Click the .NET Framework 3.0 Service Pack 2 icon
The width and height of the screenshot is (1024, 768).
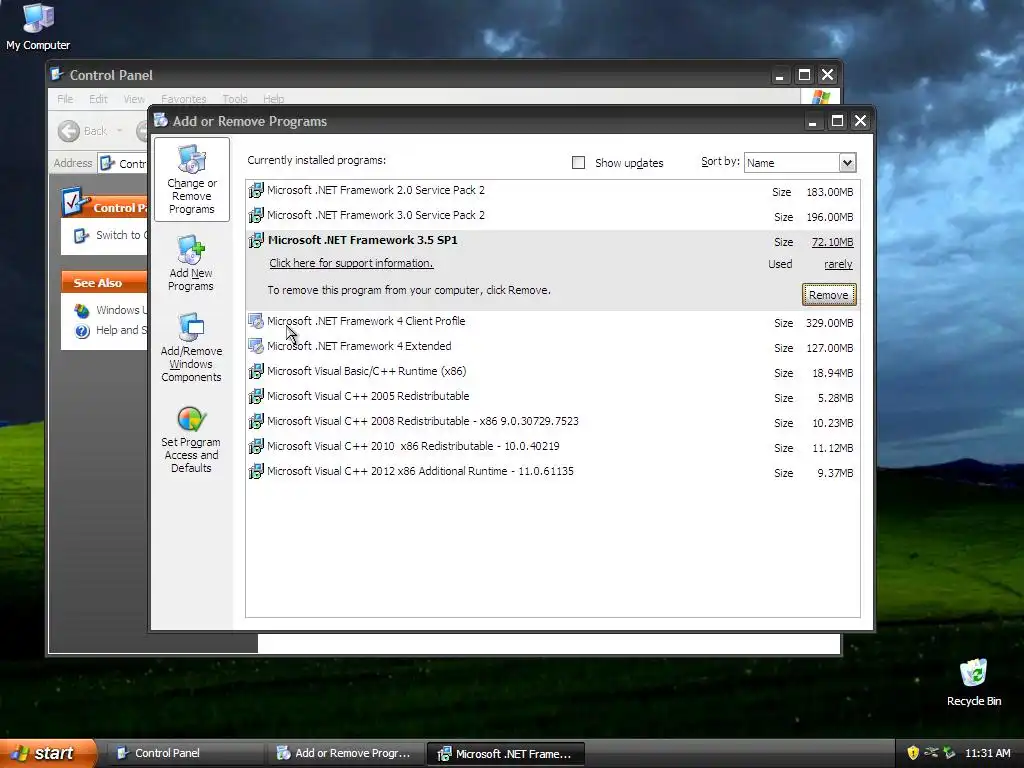(256, 216)
